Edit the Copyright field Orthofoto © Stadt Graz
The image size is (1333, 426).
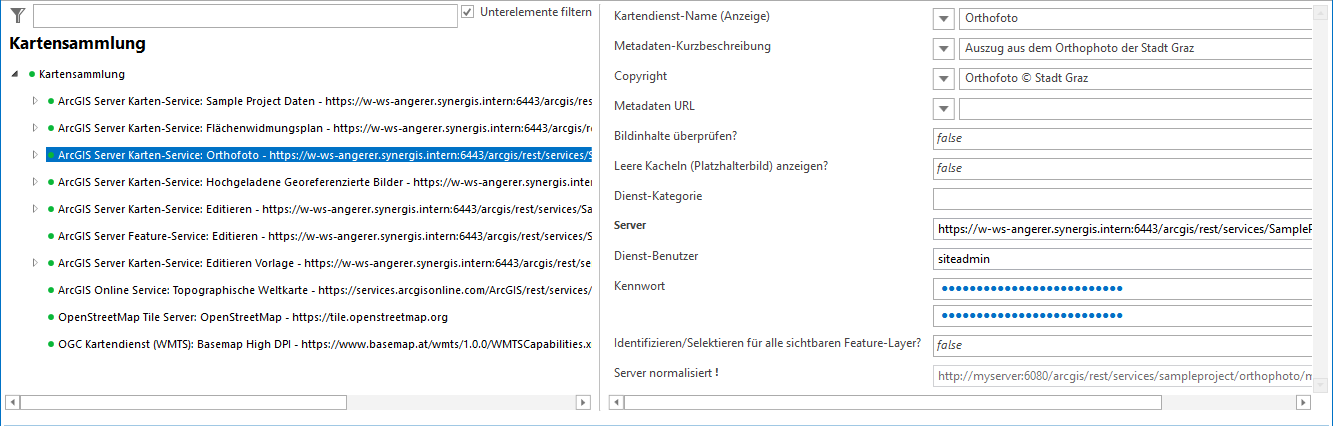click(1135, 79)
